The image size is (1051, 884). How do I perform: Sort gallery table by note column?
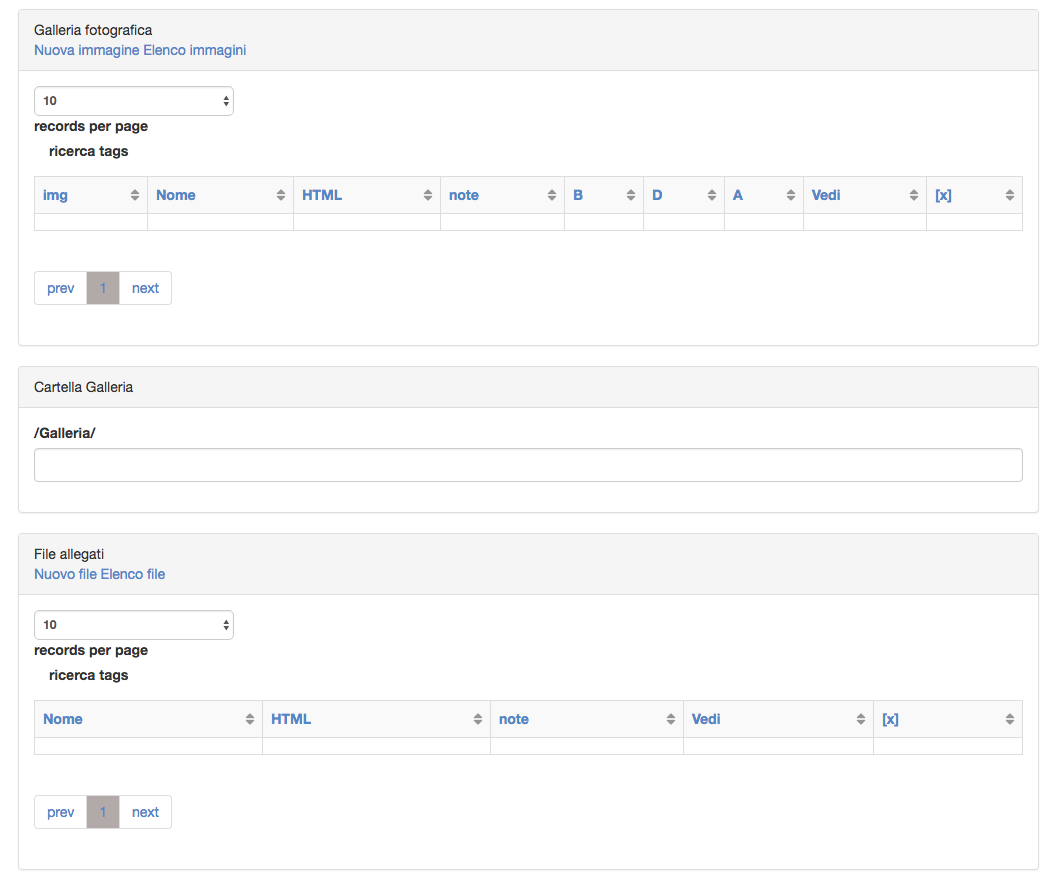[502, 195]
